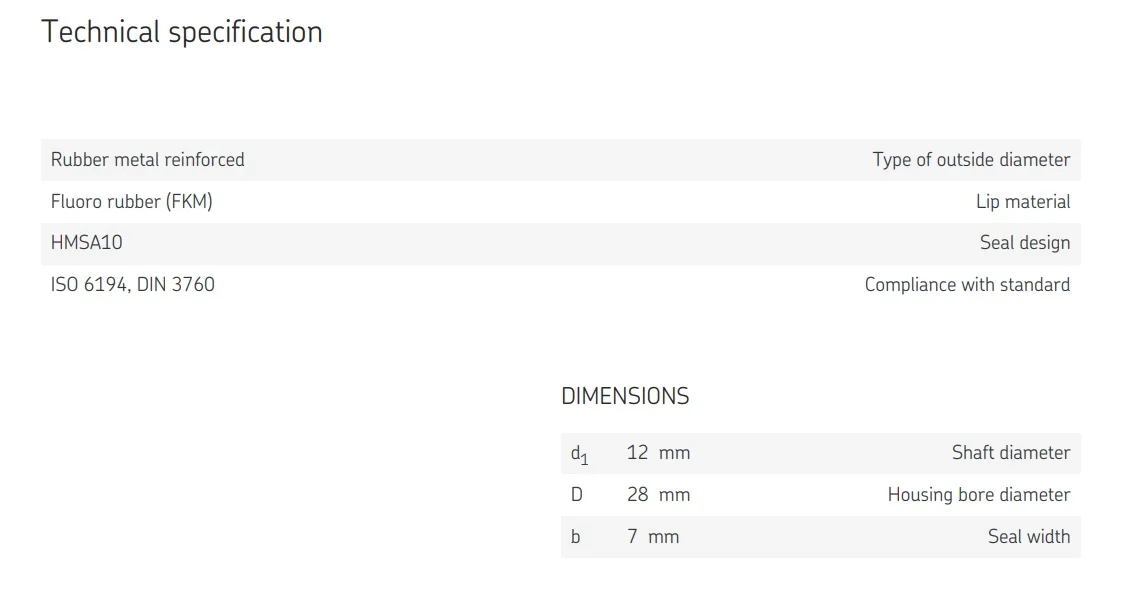Click the Technical specification heading
This screenshot has width=1134, height=600.
[x=181, y=32]
